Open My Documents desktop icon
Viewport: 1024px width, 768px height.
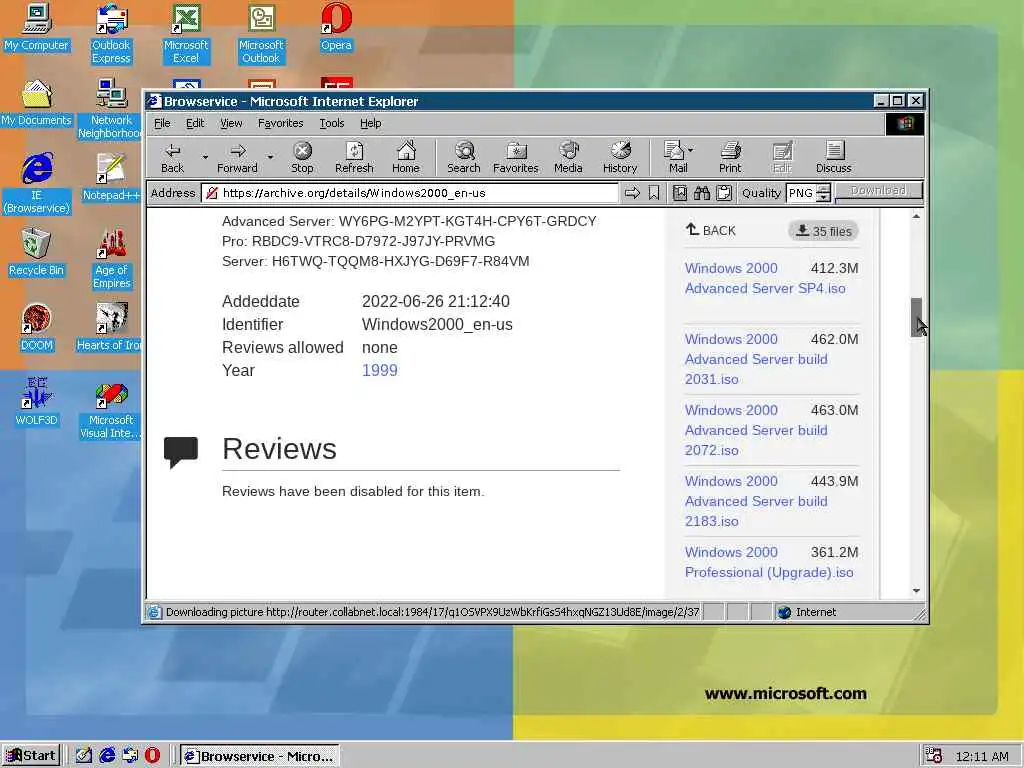tap(37, 103)
